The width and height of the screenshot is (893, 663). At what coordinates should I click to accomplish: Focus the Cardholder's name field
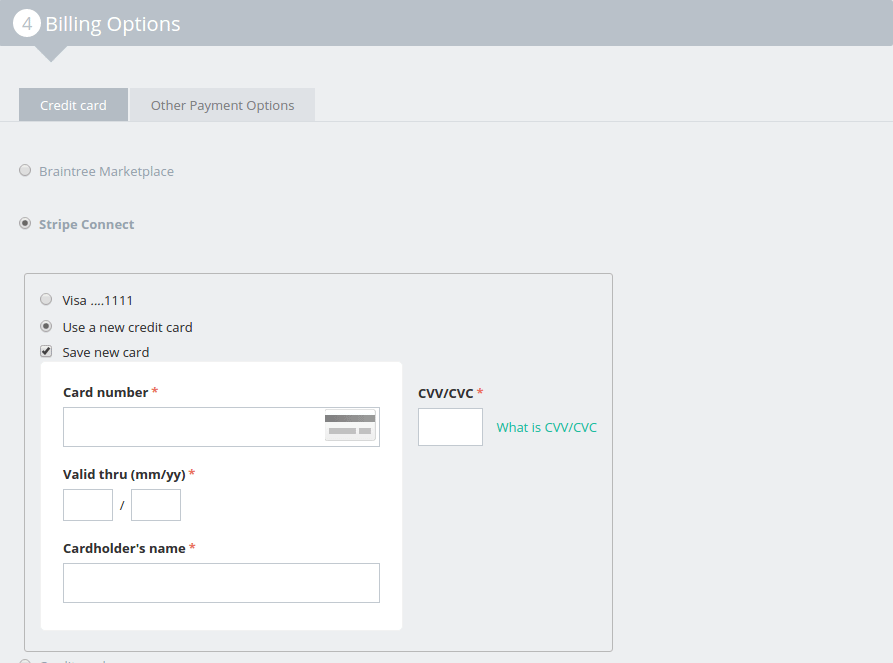[x=221, y=583]
